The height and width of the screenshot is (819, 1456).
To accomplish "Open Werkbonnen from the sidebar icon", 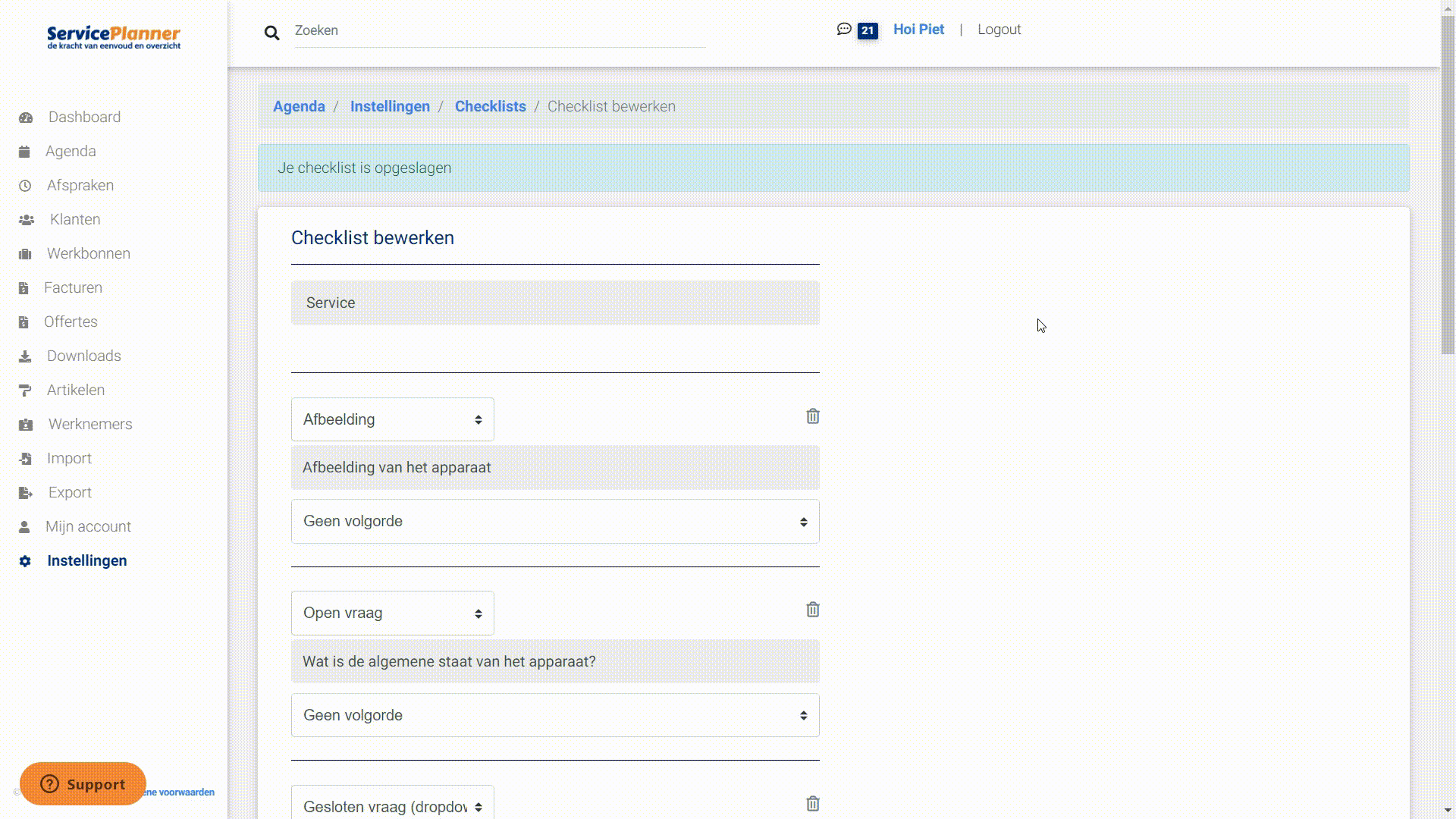I will 27,253.
